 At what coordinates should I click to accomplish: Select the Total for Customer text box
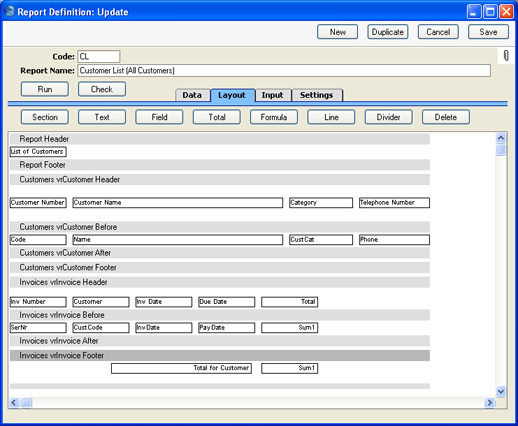(x=181, y=368)
